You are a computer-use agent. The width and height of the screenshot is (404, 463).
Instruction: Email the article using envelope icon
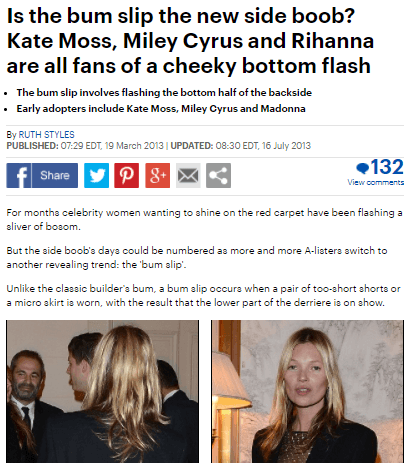tap(188, 175)
